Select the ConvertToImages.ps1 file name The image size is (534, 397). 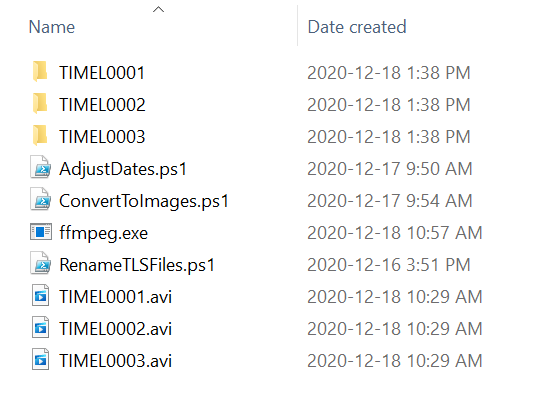(x=144, y=201)
